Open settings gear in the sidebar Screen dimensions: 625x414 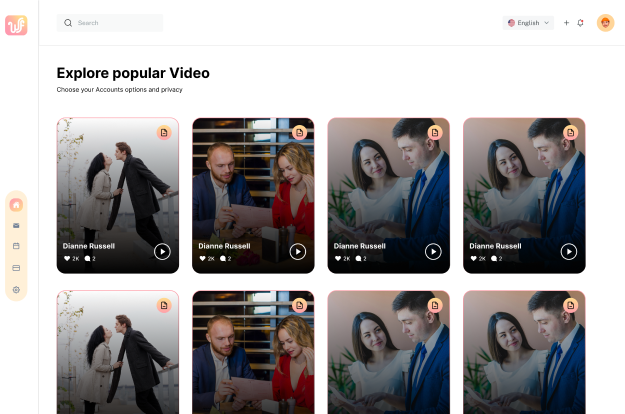click(16, 289)
